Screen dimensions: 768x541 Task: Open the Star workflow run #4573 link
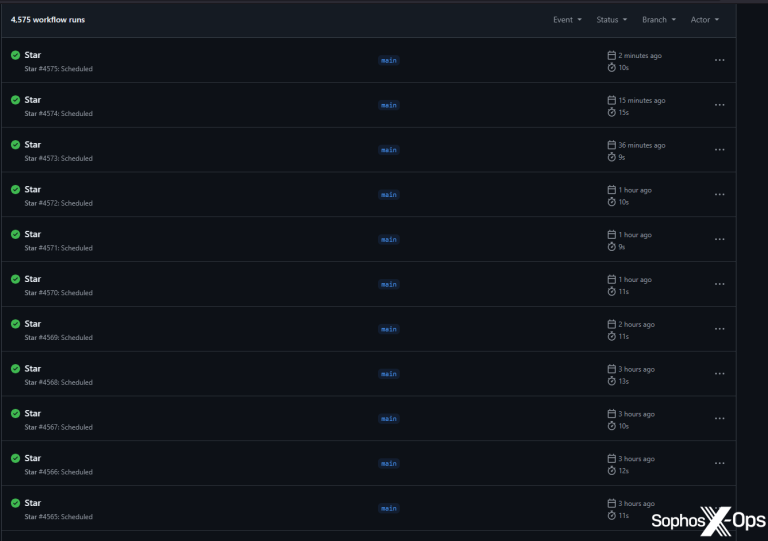(33, 144)
